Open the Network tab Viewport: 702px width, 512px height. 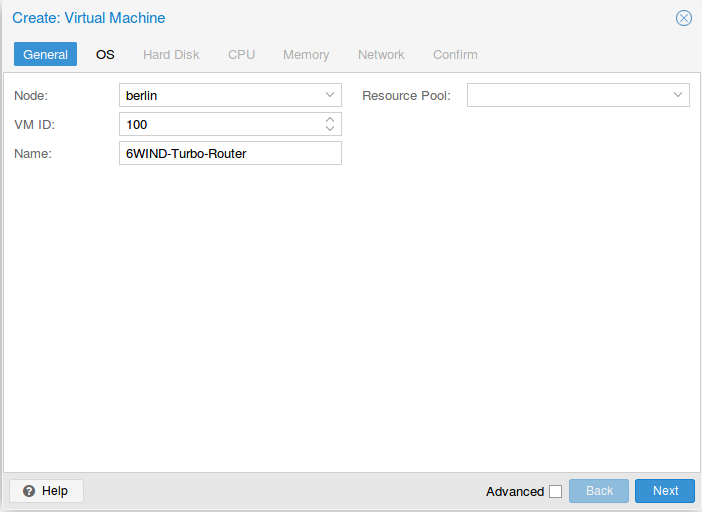(381, 54)
